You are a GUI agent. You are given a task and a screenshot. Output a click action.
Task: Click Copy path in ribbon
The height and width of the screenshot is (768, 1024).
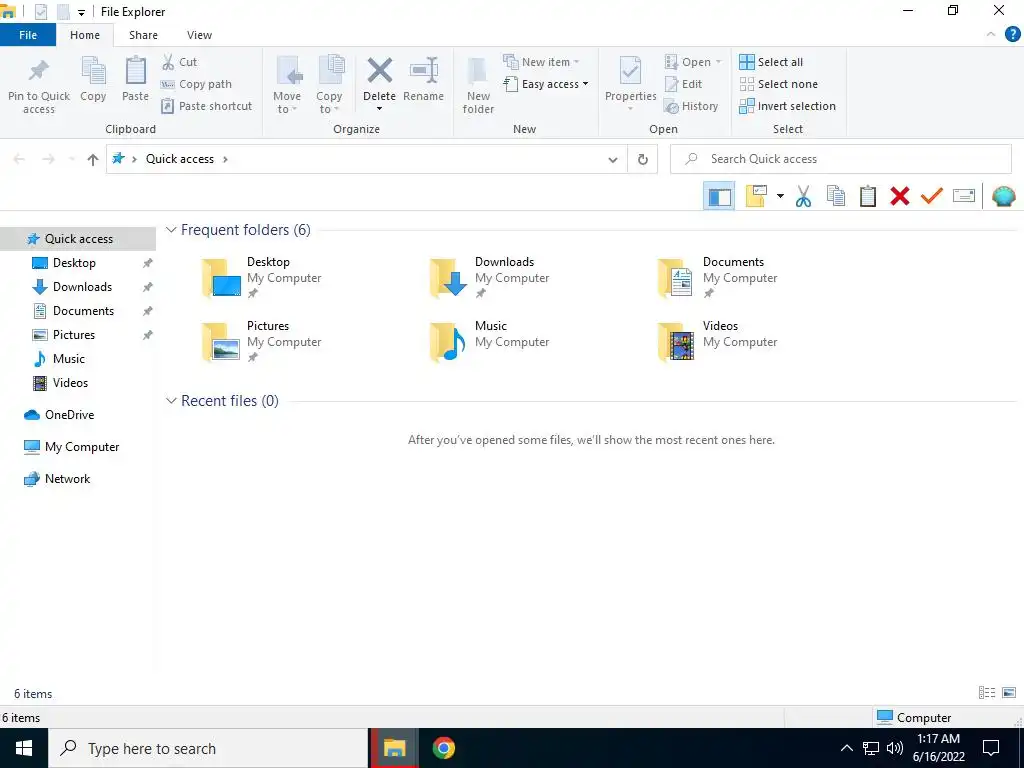coord(197,84)
